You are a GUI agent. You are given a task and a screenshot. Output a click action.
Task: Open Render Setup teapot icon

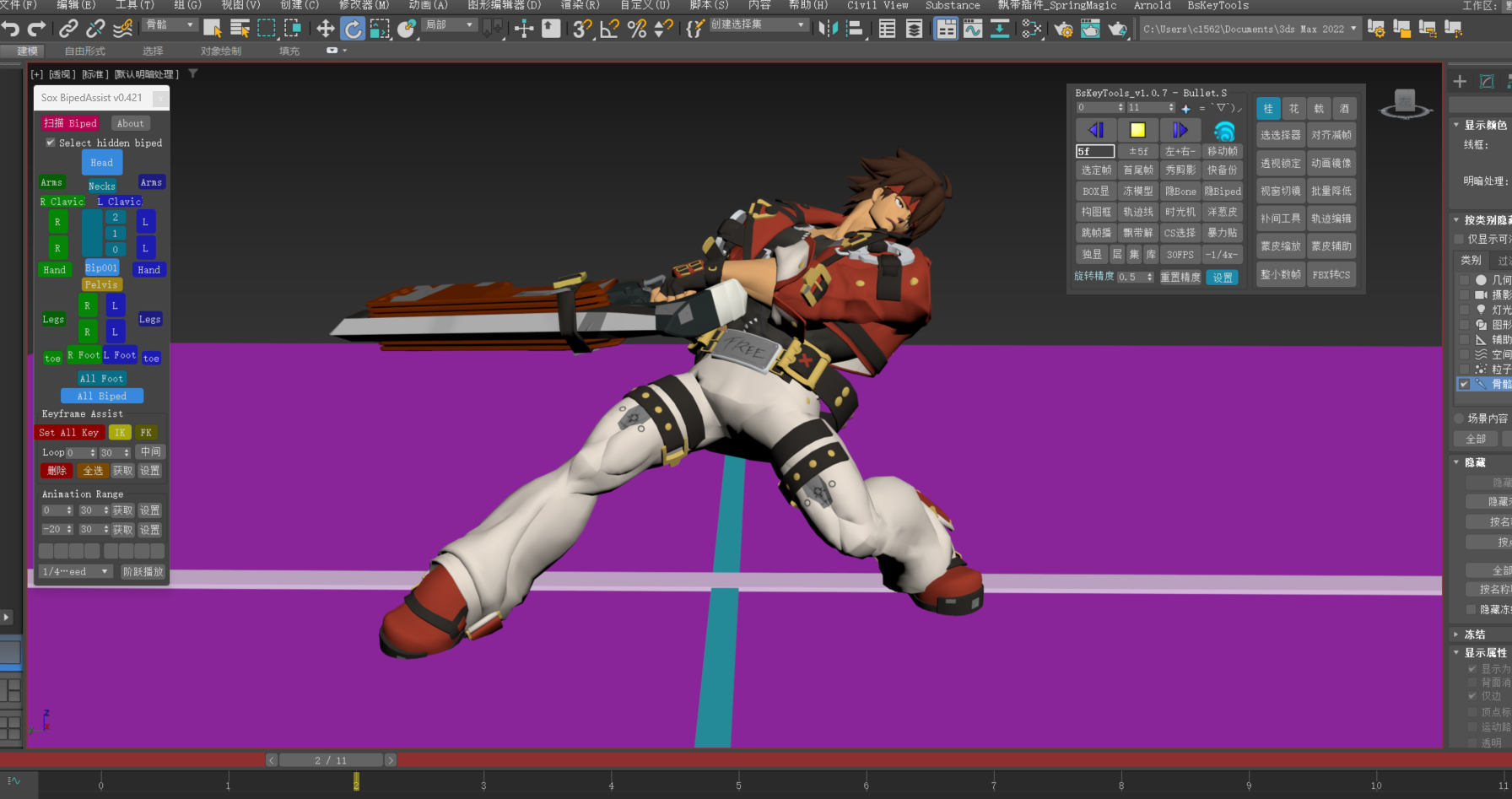pos(1063,29)
